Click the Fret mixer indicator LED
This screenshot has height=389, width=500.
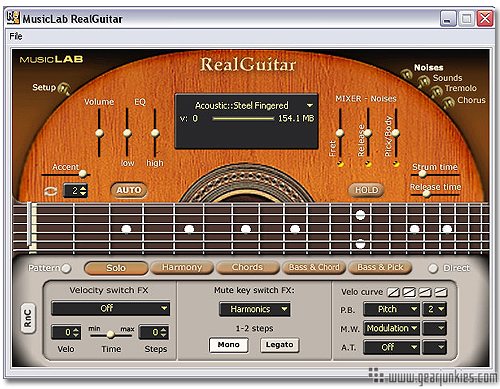tap(340, 164)
